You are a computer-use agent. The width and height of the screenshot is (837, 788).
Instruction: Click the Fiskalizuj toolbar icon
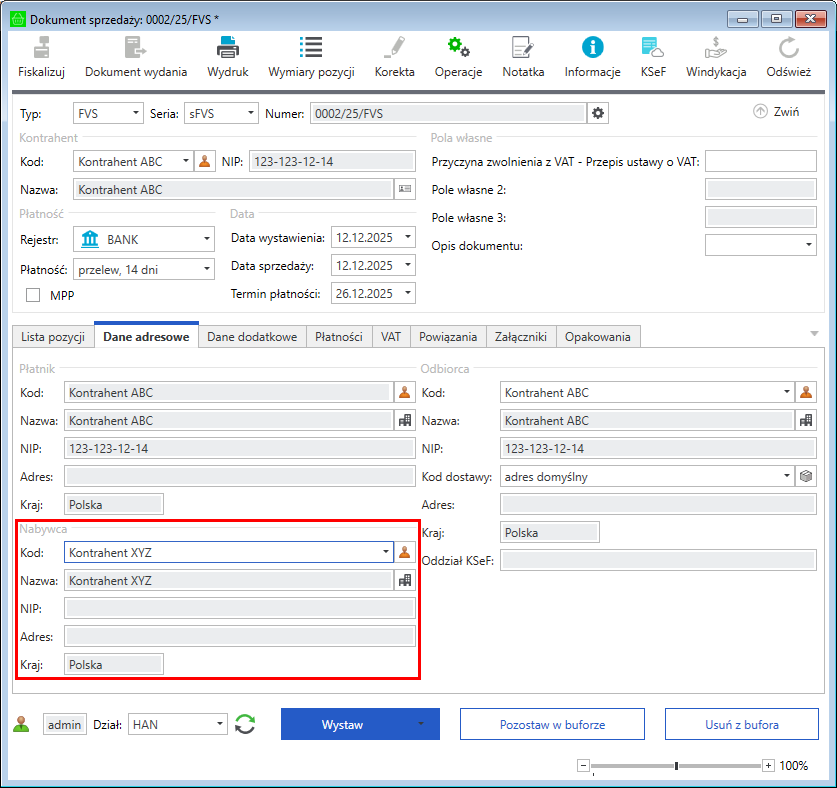[x=41, y=47]
